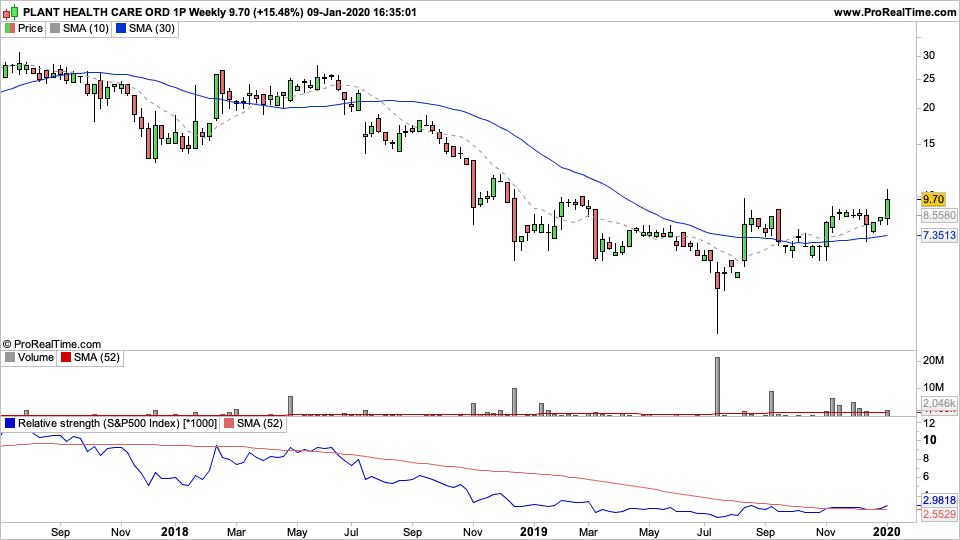Click the Volume panel SMA (52) label

pyautogui.click(x=97, y=358)
